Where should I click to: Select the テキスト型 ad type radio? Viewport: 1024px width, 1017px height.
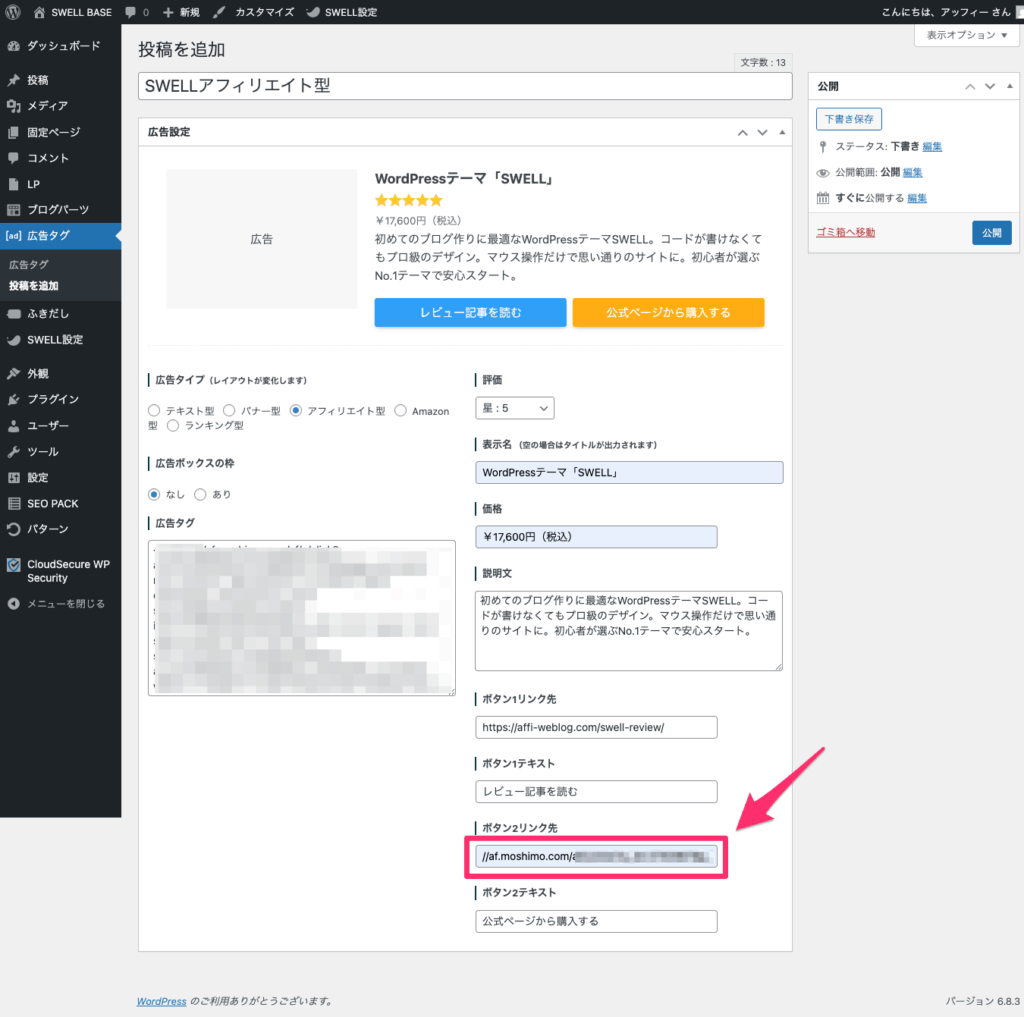click(153, 411)
